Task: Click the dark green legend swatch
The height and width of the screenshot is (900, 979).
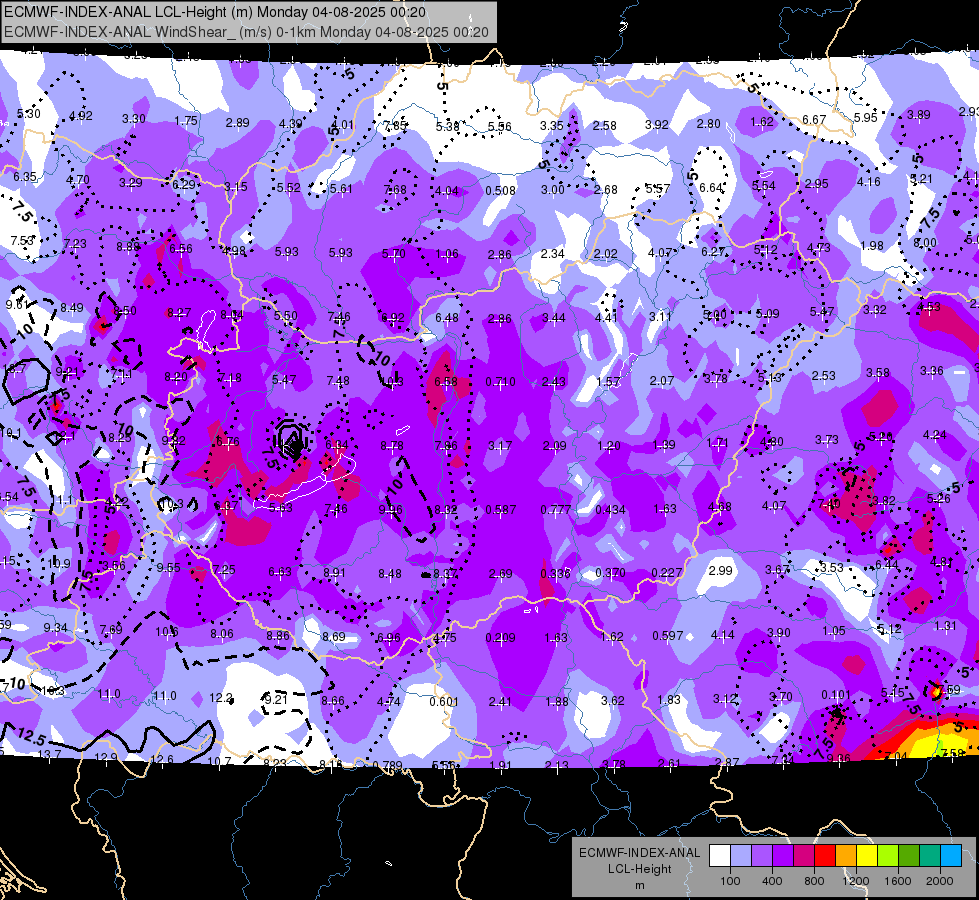Action: pos(909,856)
